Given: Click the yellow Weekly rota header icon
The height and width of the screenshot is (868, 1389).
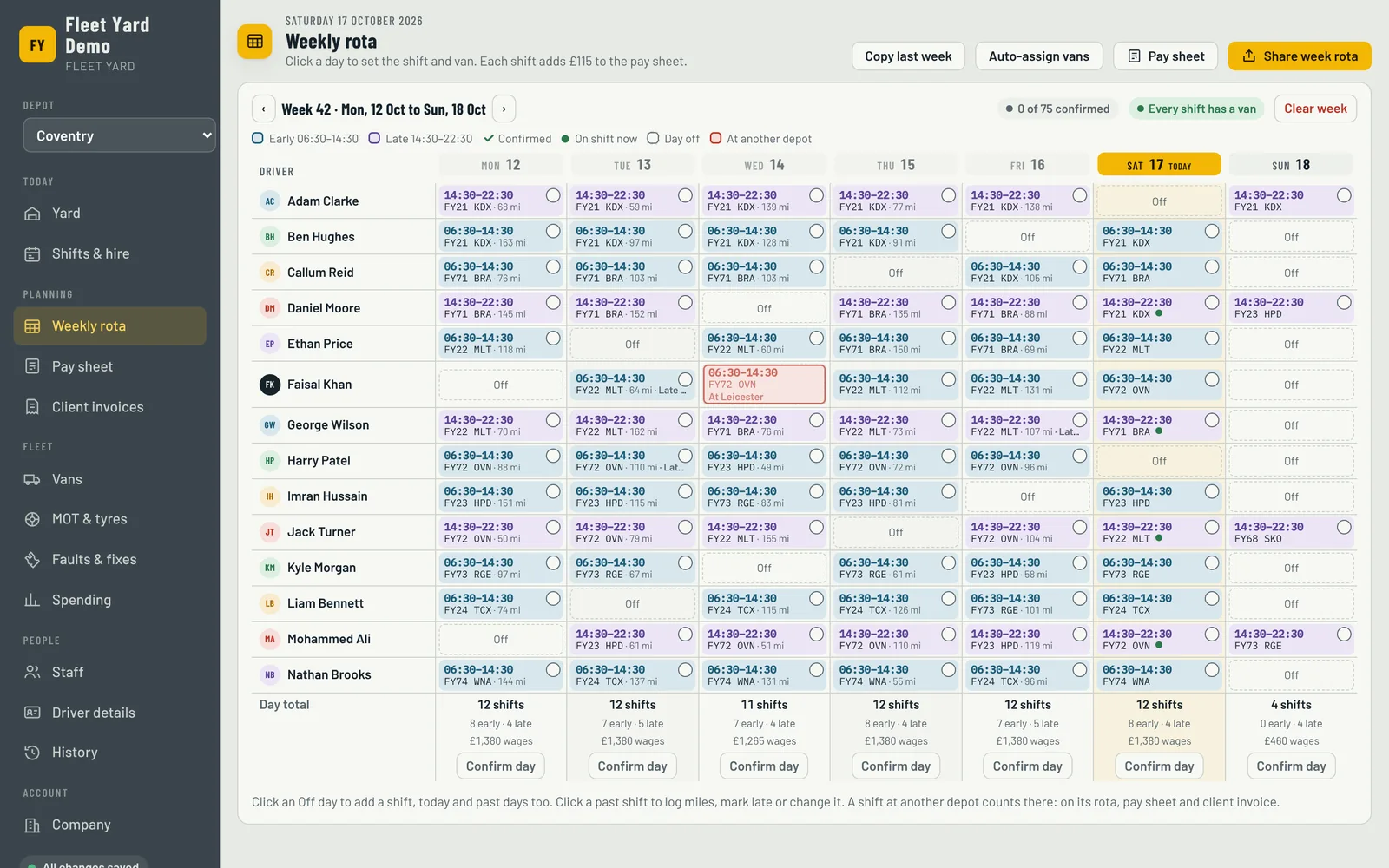Looking at the screenshot, I should coord(255,42).
